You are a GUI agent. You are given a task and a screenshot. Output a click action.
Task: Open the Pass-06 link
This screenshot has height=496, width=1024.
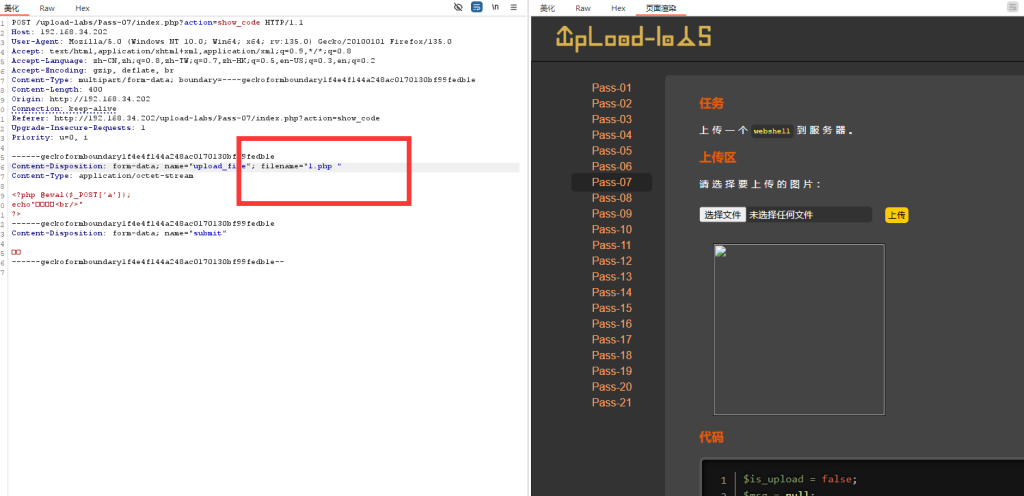(611, 166)
